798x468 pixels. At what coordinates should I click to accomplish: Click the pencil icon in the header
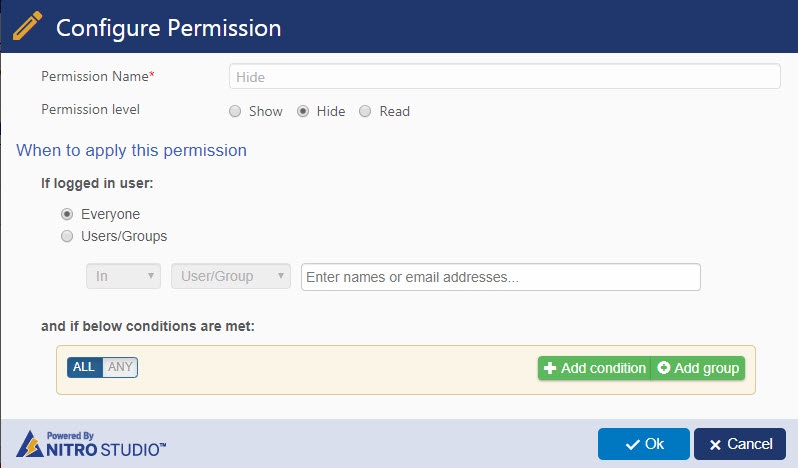pos(29,26)
